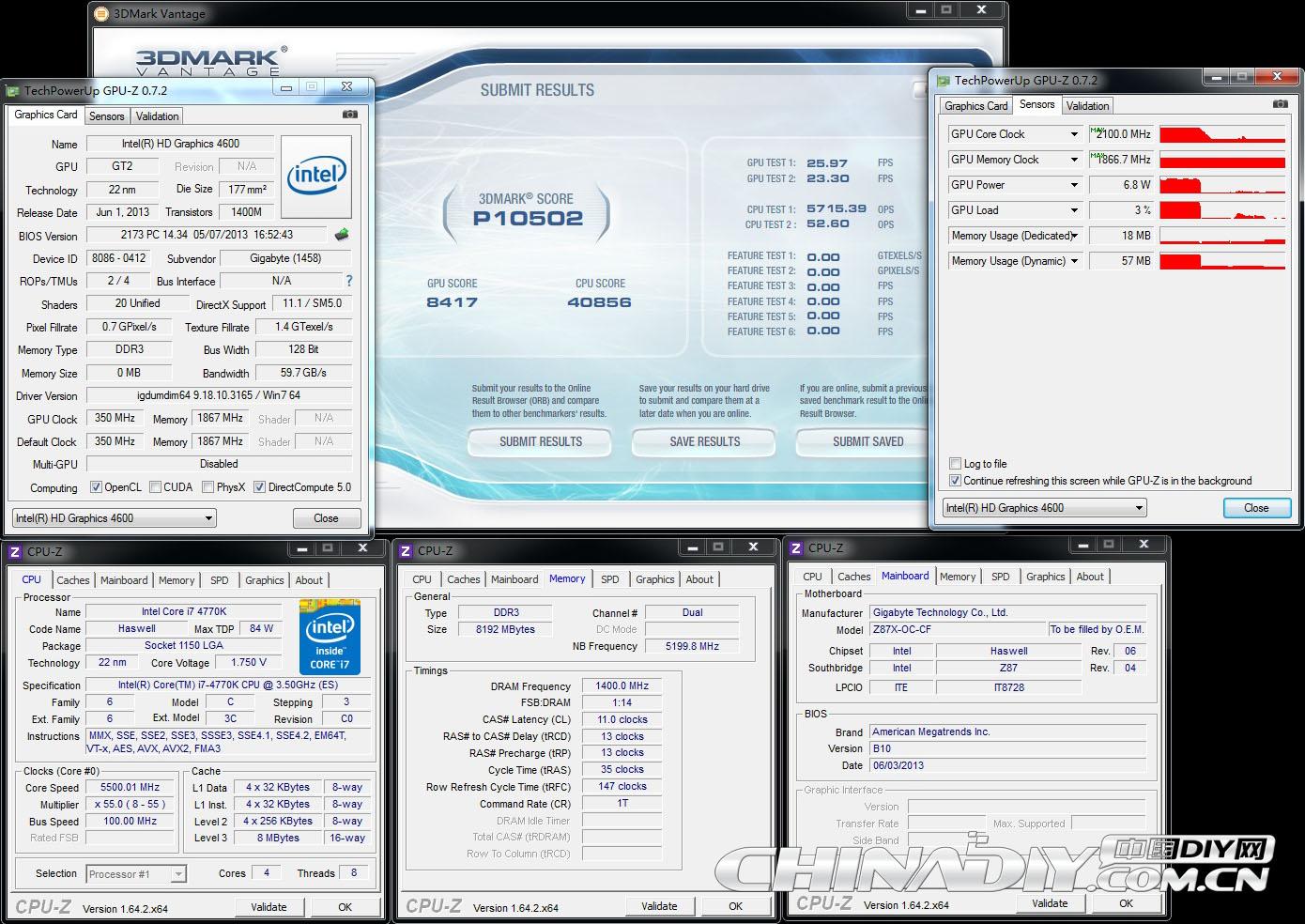Open Memory Usage (Dedicated) sensor dropdown

tap(1074, 236)
